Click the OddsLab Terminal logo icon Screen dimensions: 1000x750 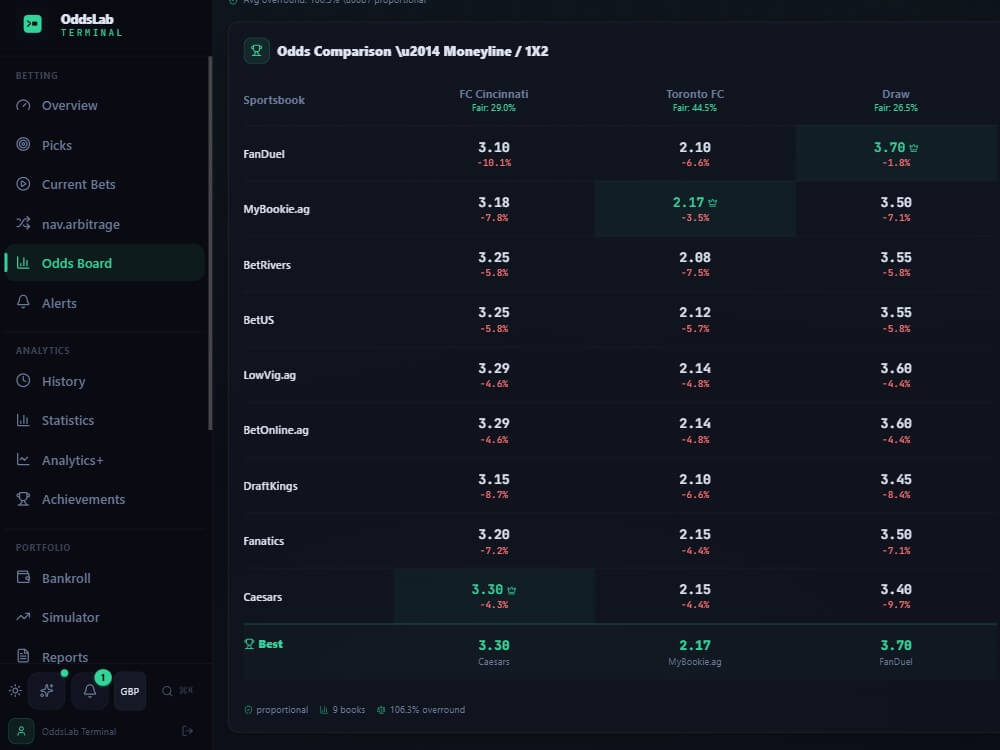click(33, 24)
